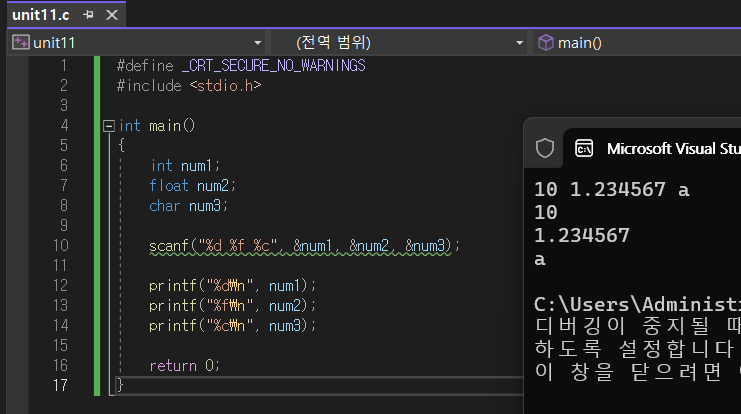Click the C:\Users\Administ path in console

click(637, 304)
